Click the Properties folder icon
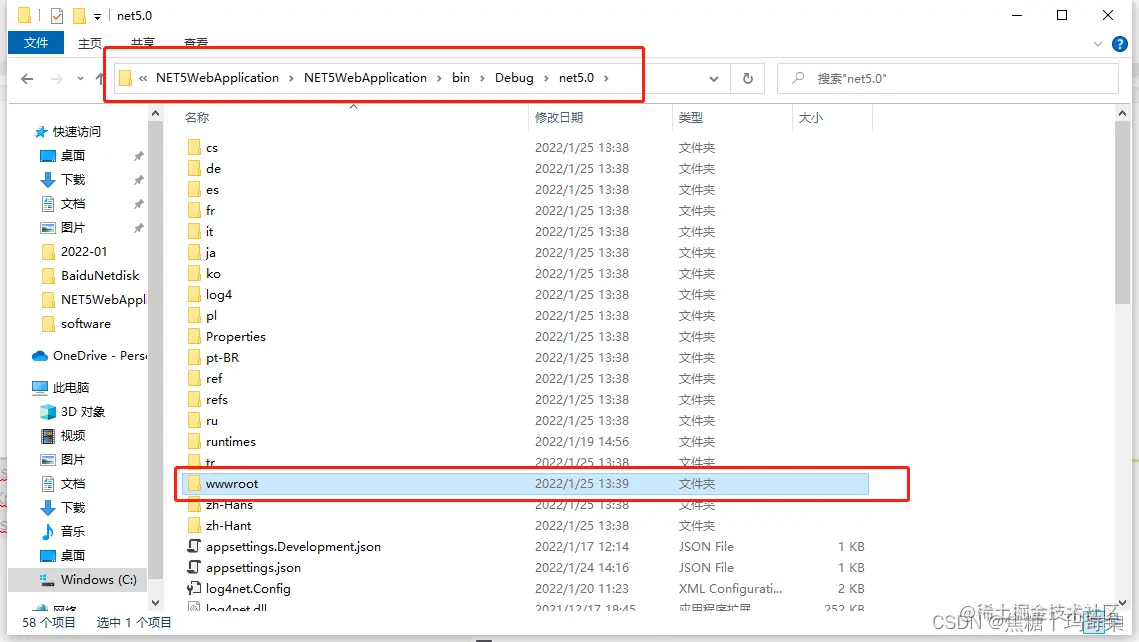The image size is (1139, 642). pyautogui.click(x=194, y=336)
